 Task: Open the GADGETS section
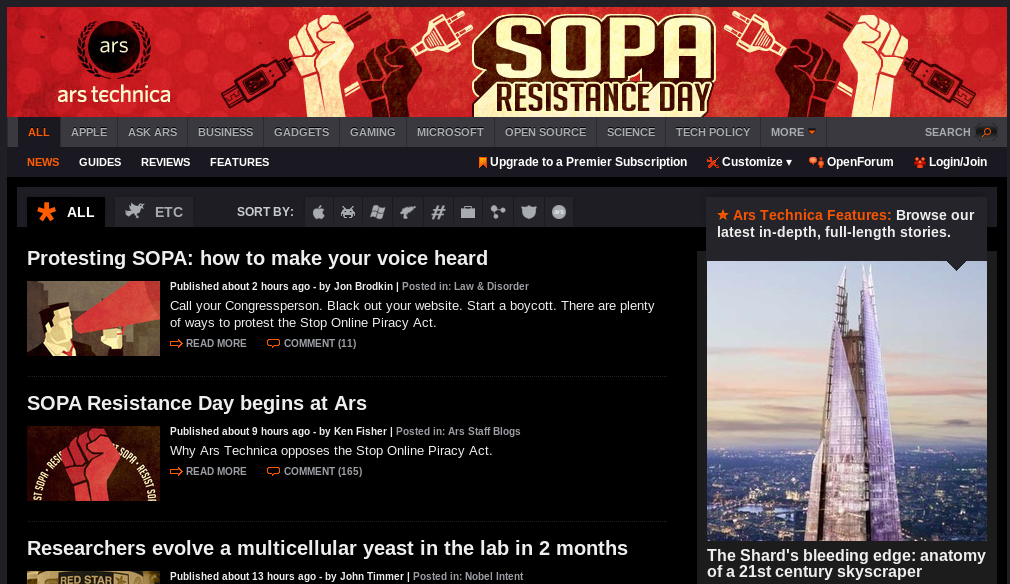coord(301,132)
